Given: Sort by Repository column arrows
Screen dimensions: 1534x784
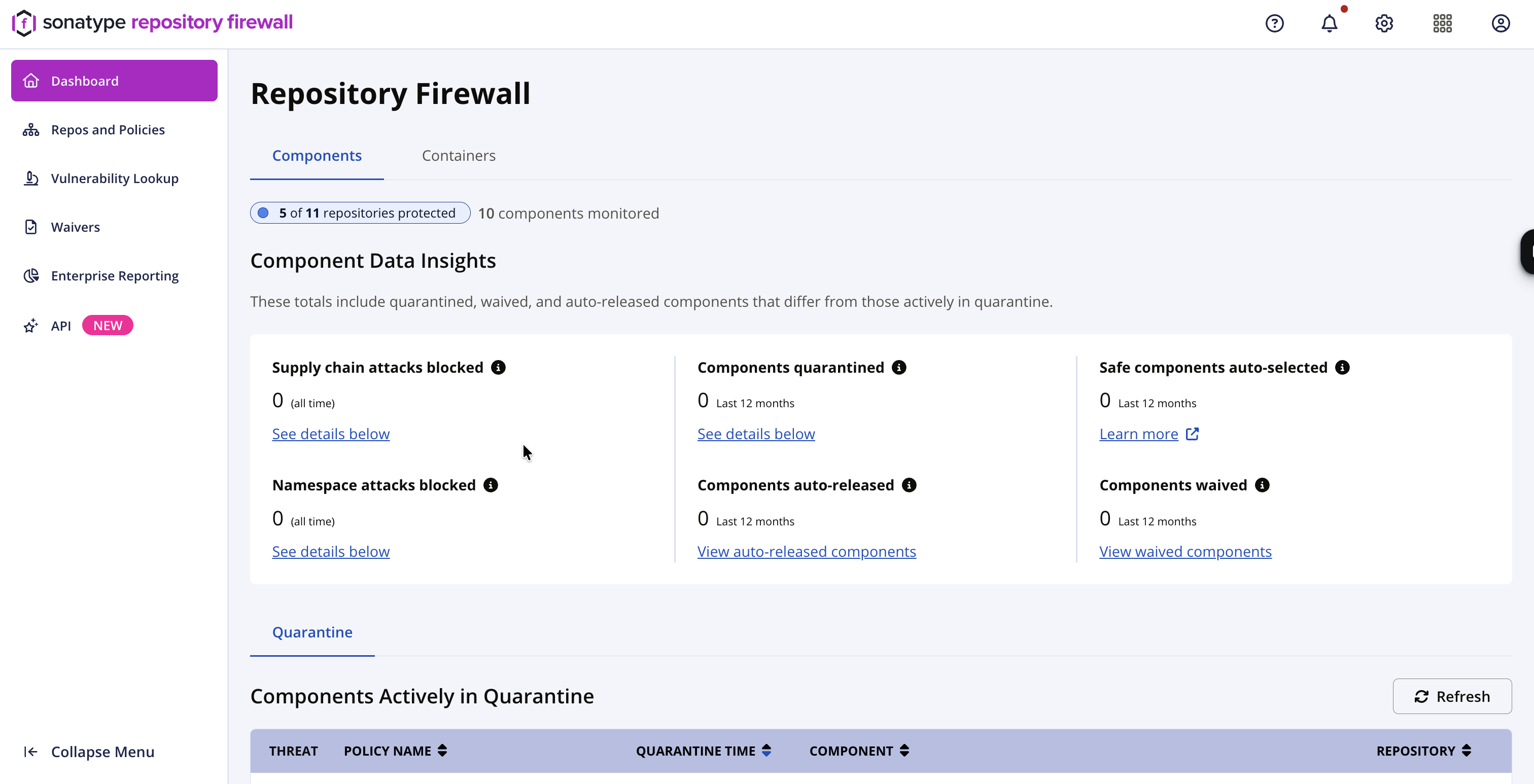Looking at the screenshot, I should tap(1467, 751).
